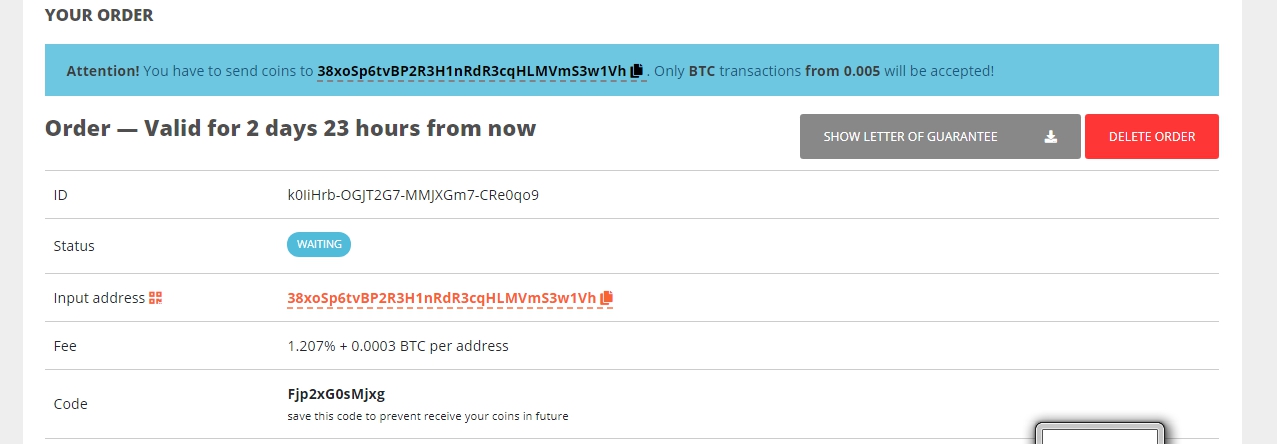
Task: Copy the address in the blue Attention banner
Action: [637, 71]
